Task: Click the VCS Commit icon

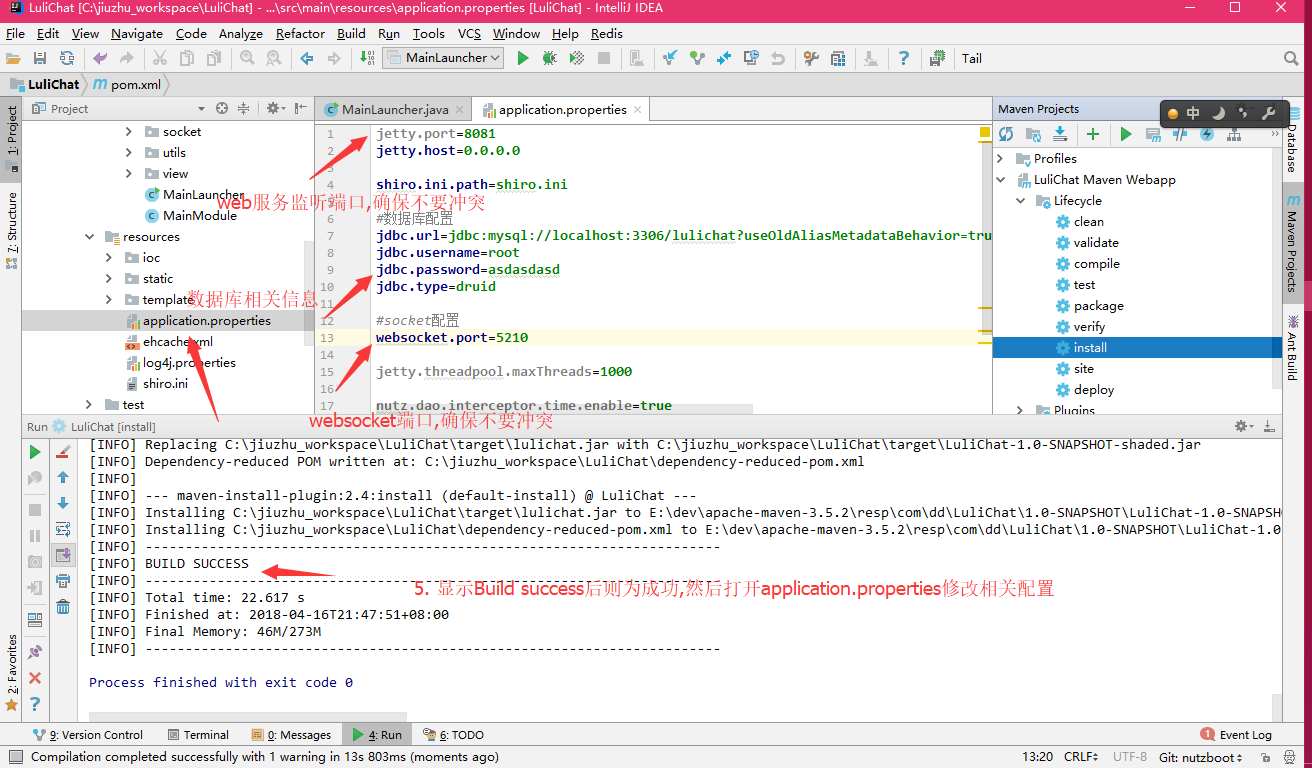Action: (697, 58)
